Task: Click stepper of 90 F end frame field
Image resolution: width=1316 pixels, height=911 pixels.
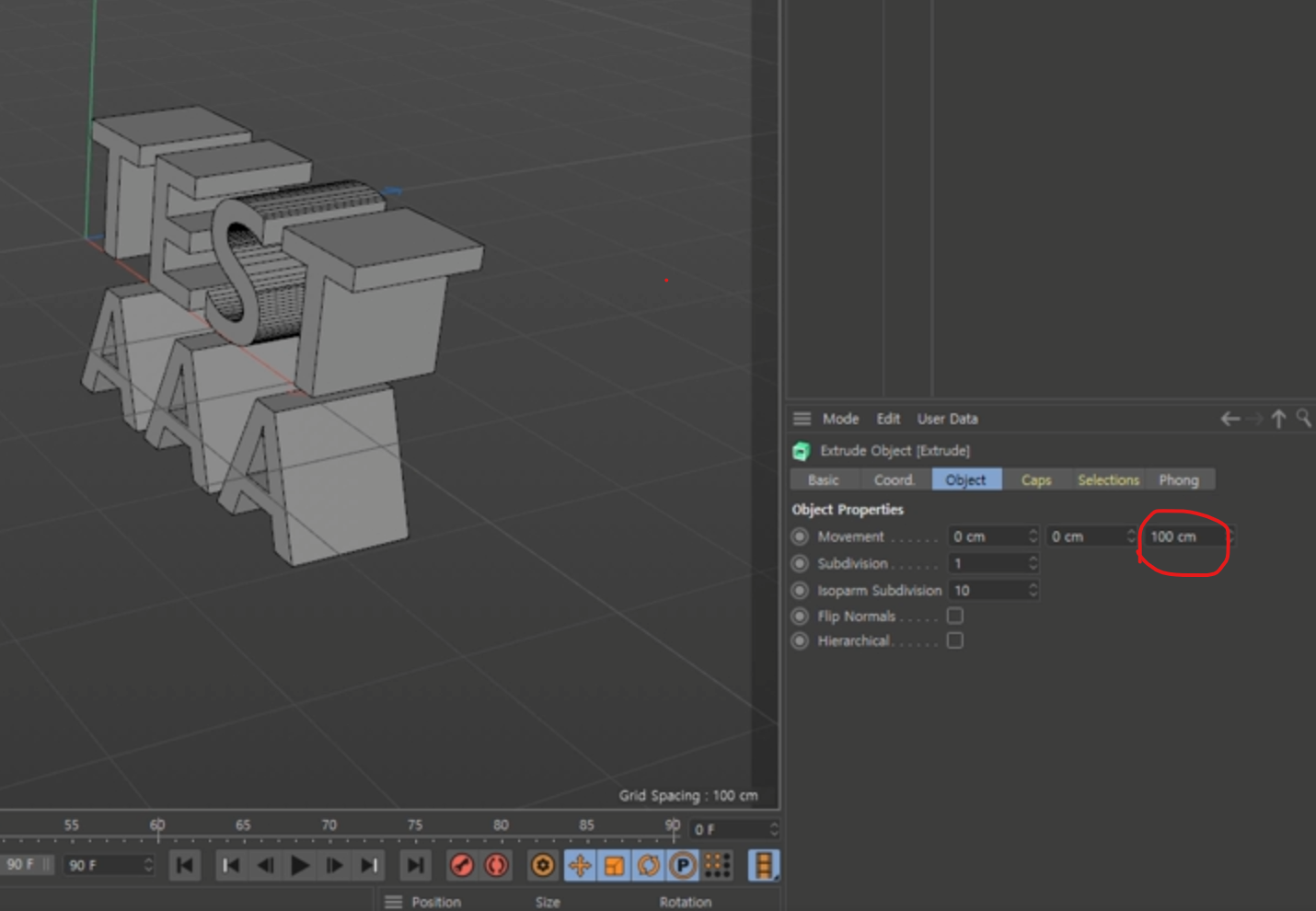Action: point(148,865)
